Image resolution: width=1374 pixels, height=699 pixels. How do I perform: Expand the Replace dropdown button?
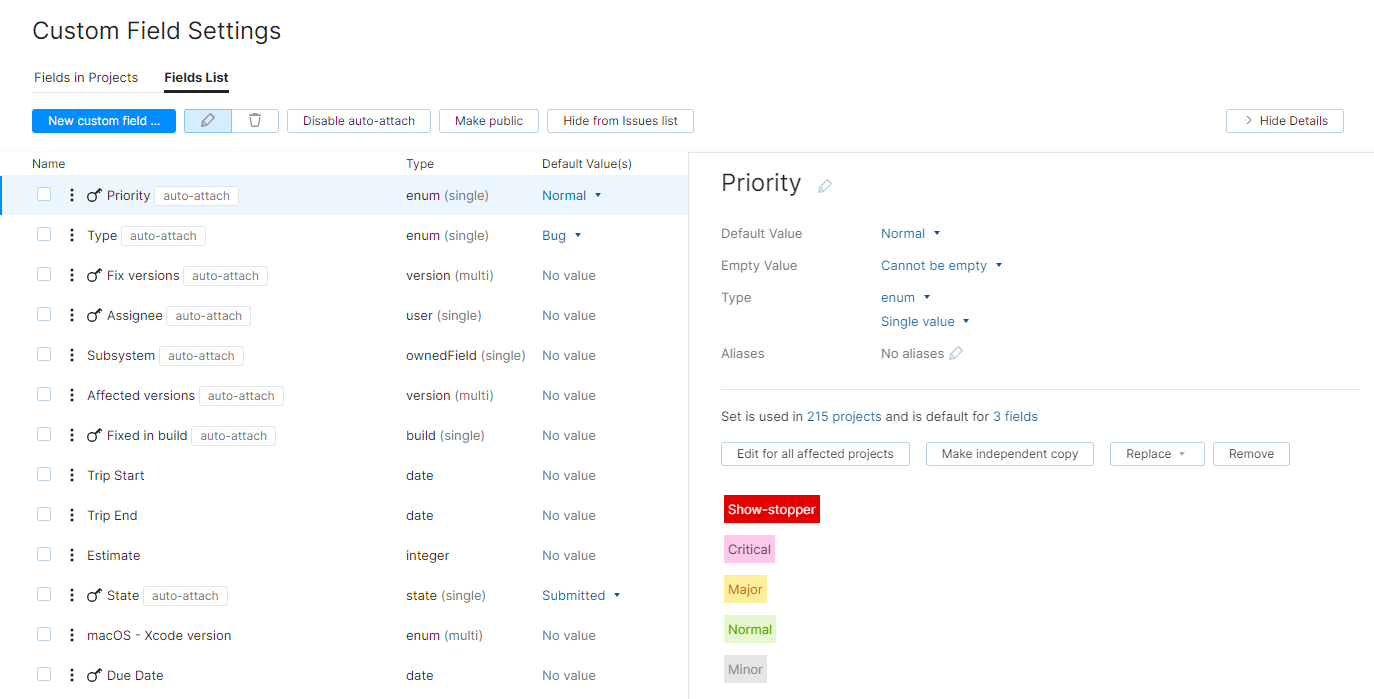click(1157, 453)
